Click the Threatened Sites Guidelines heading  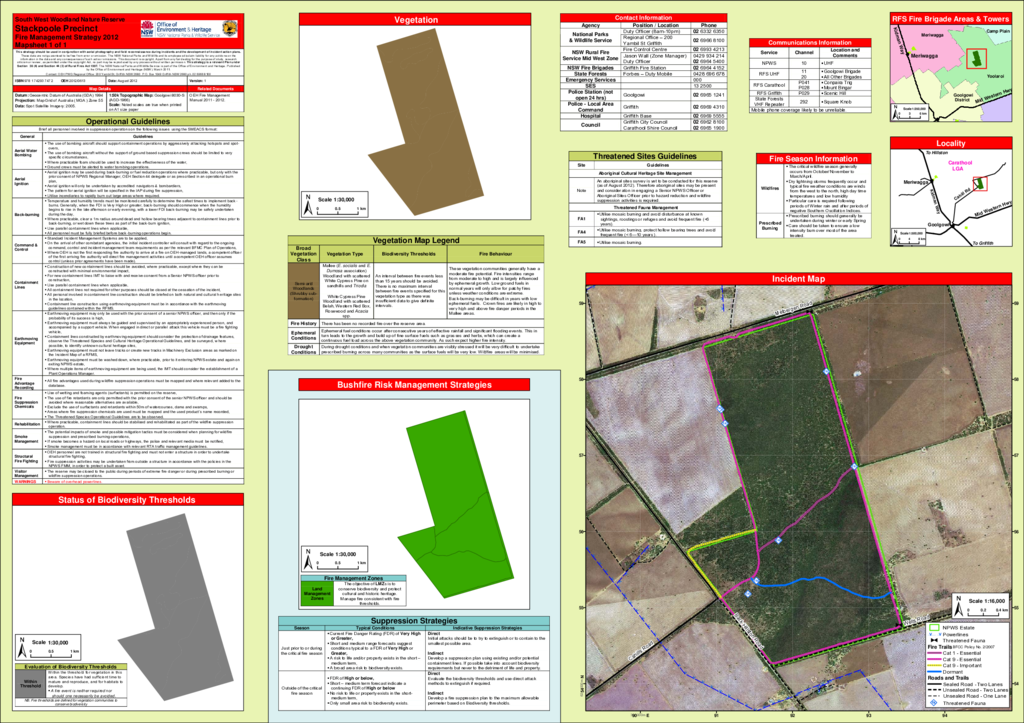click(645, 156)
